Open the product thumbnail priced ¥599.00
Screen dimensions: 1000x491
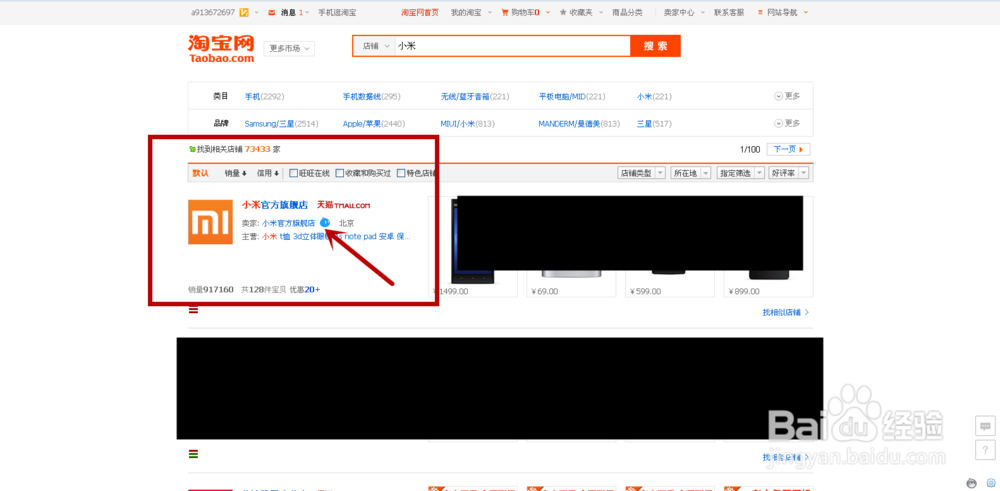tap(670, 246)
